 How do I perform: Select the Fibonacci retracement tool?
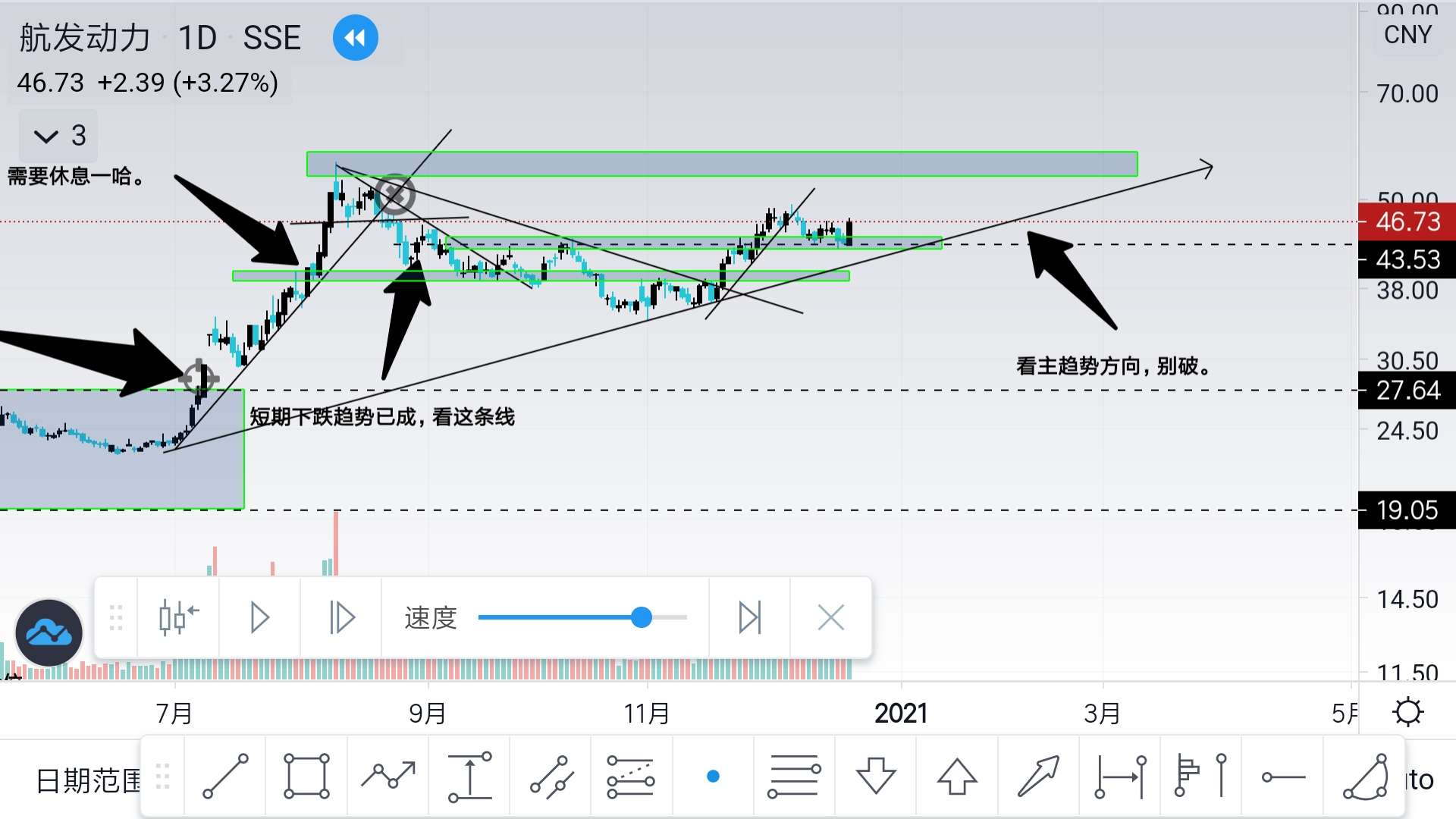click(x=793, y=776)
